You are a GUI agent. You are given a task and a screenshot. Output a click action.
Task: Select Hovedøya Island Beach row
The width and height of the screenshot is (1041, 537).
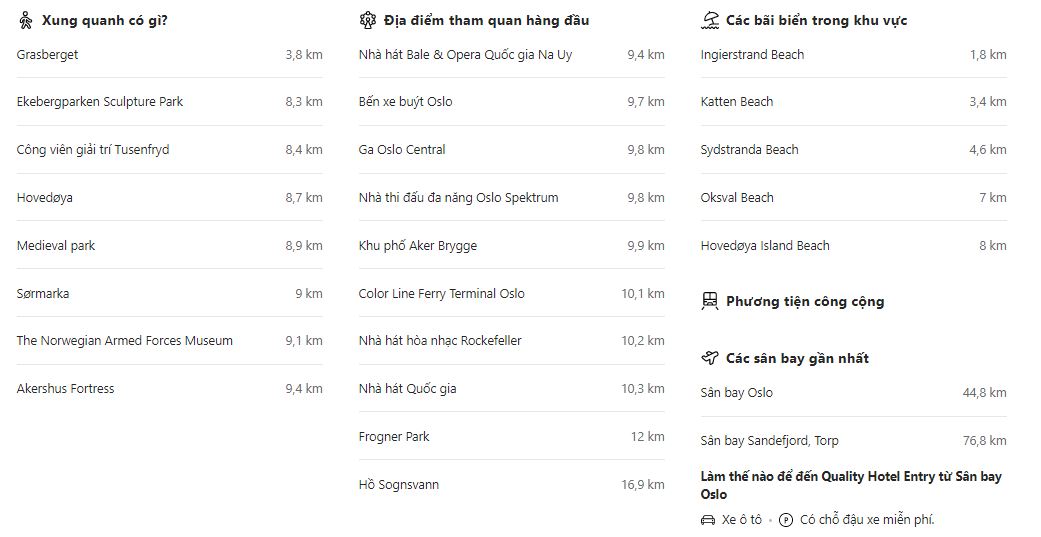pos(853,246)
